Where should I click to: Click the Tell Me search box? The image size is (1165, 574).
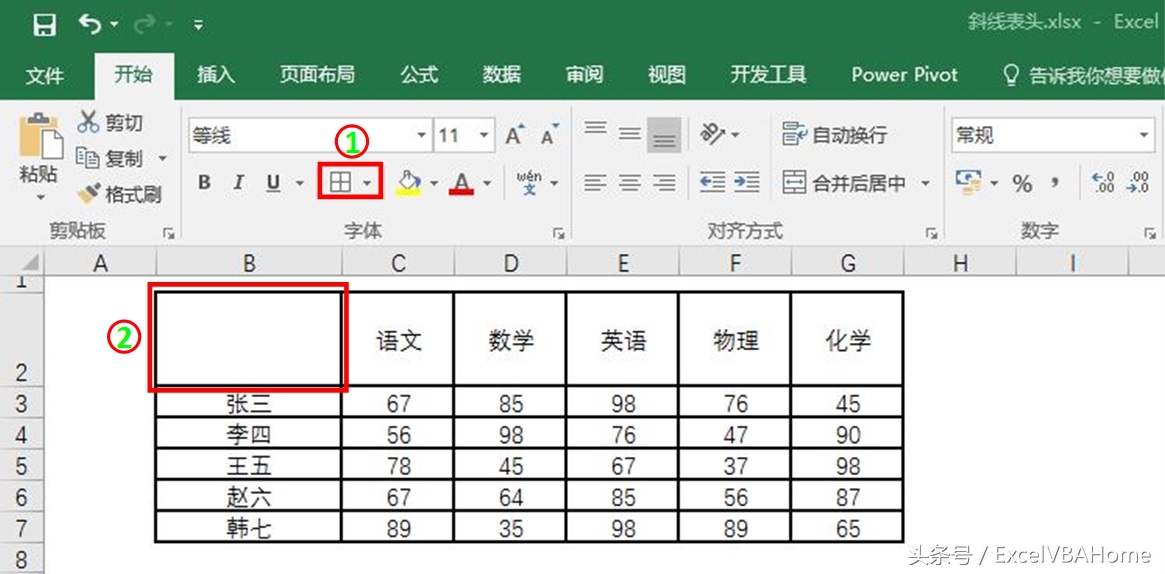tap(1083, 75)
